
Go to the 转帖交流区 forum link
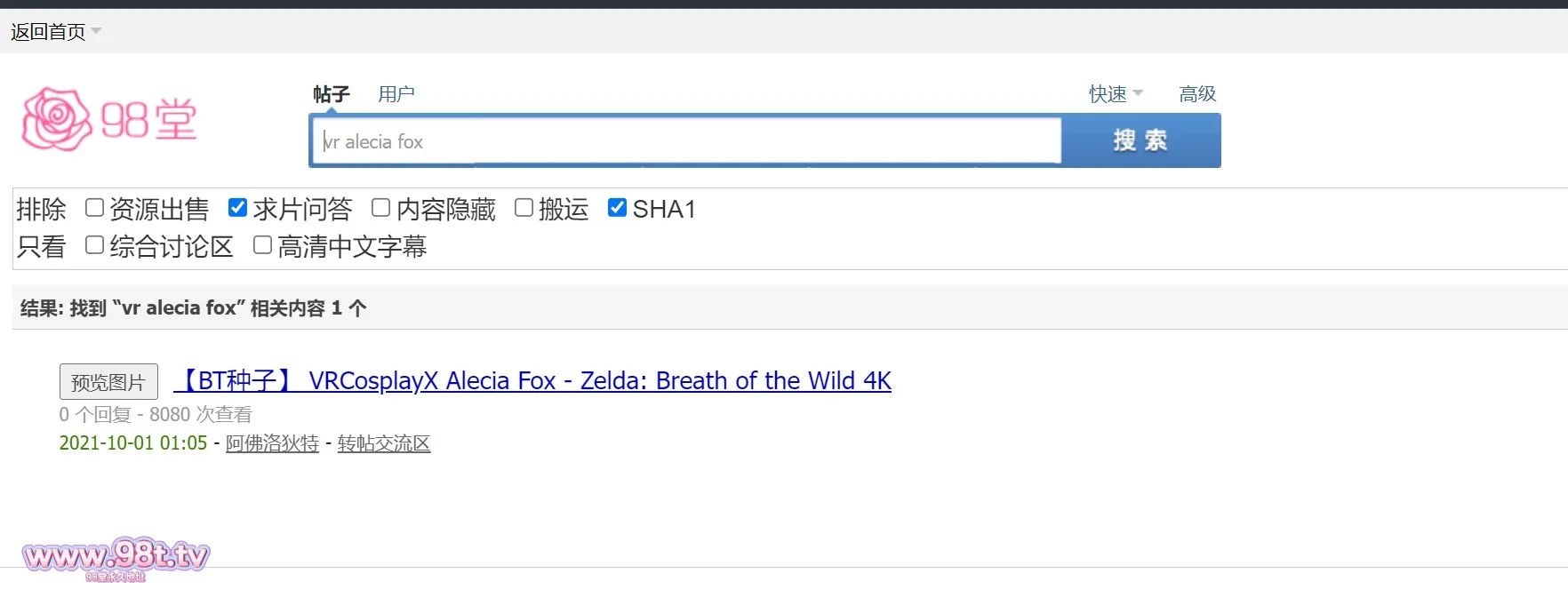(x=384, y=443)
